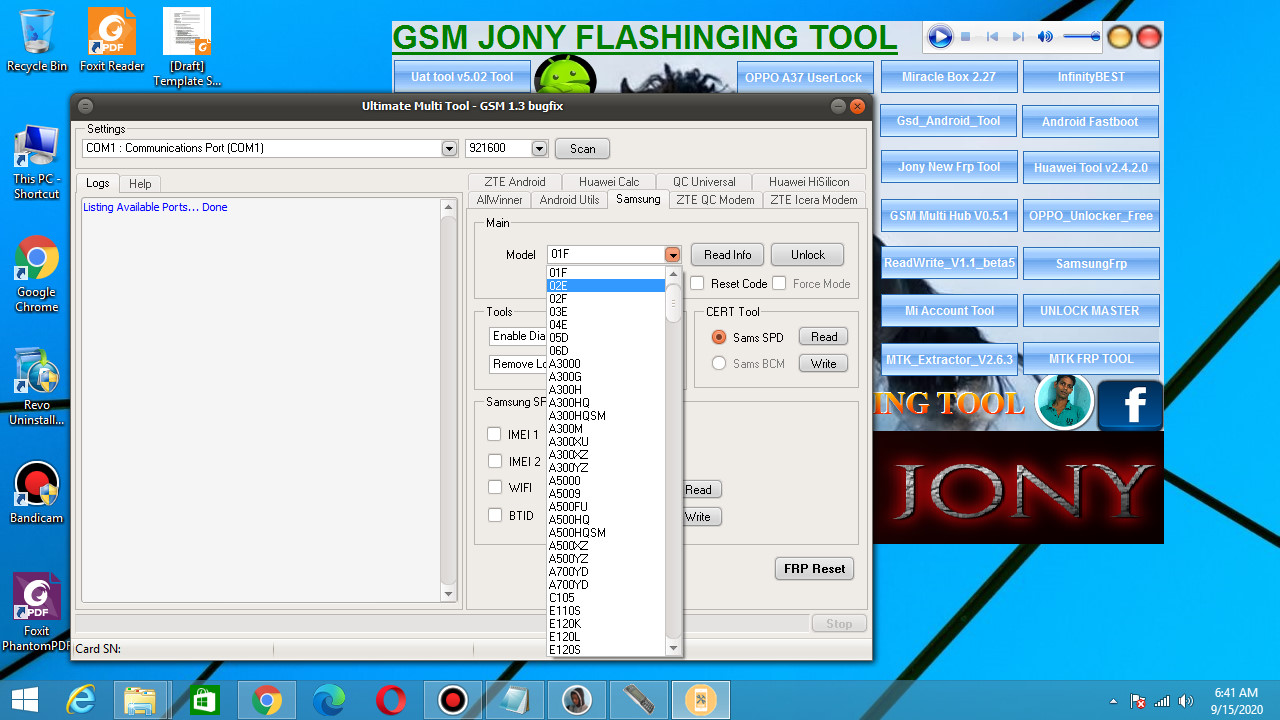This screenshot has width=1280, height=720.
Task: Tick the Force Mode checkbox
Action: [779, 283]
